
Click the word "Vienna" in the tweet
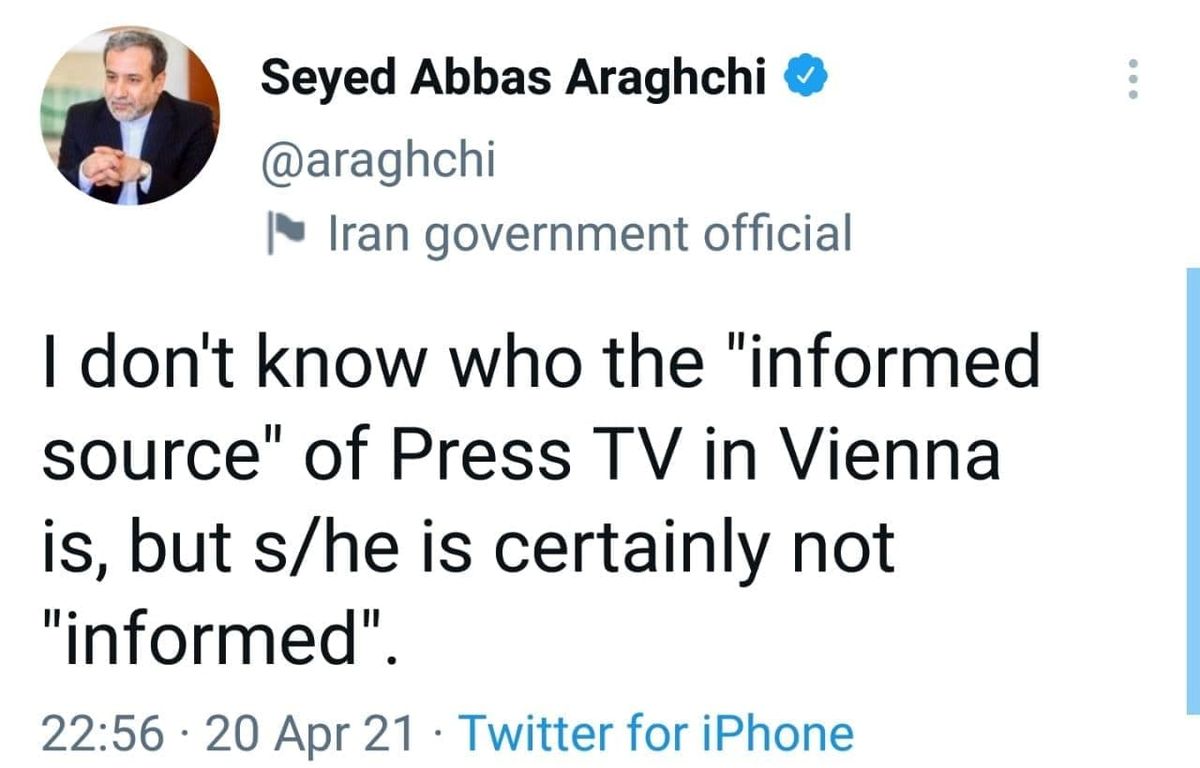pyautogui.click(x=892, y=456)
